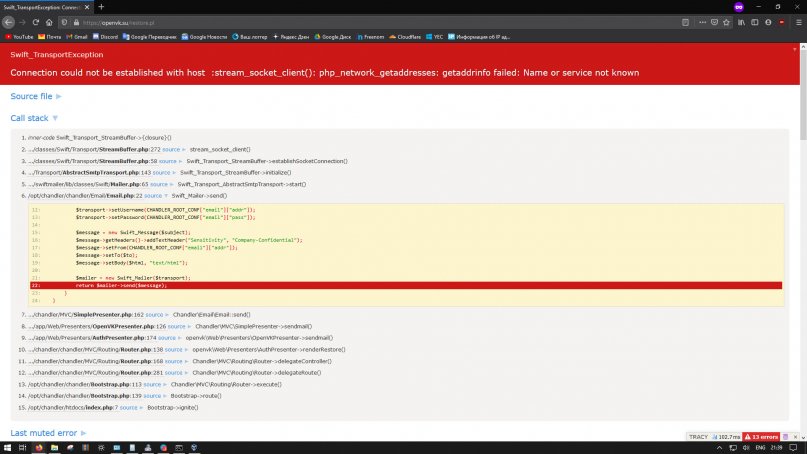Open the browser home page icon
This screenshot has width=807, height=454.
(x=49, y=23)
